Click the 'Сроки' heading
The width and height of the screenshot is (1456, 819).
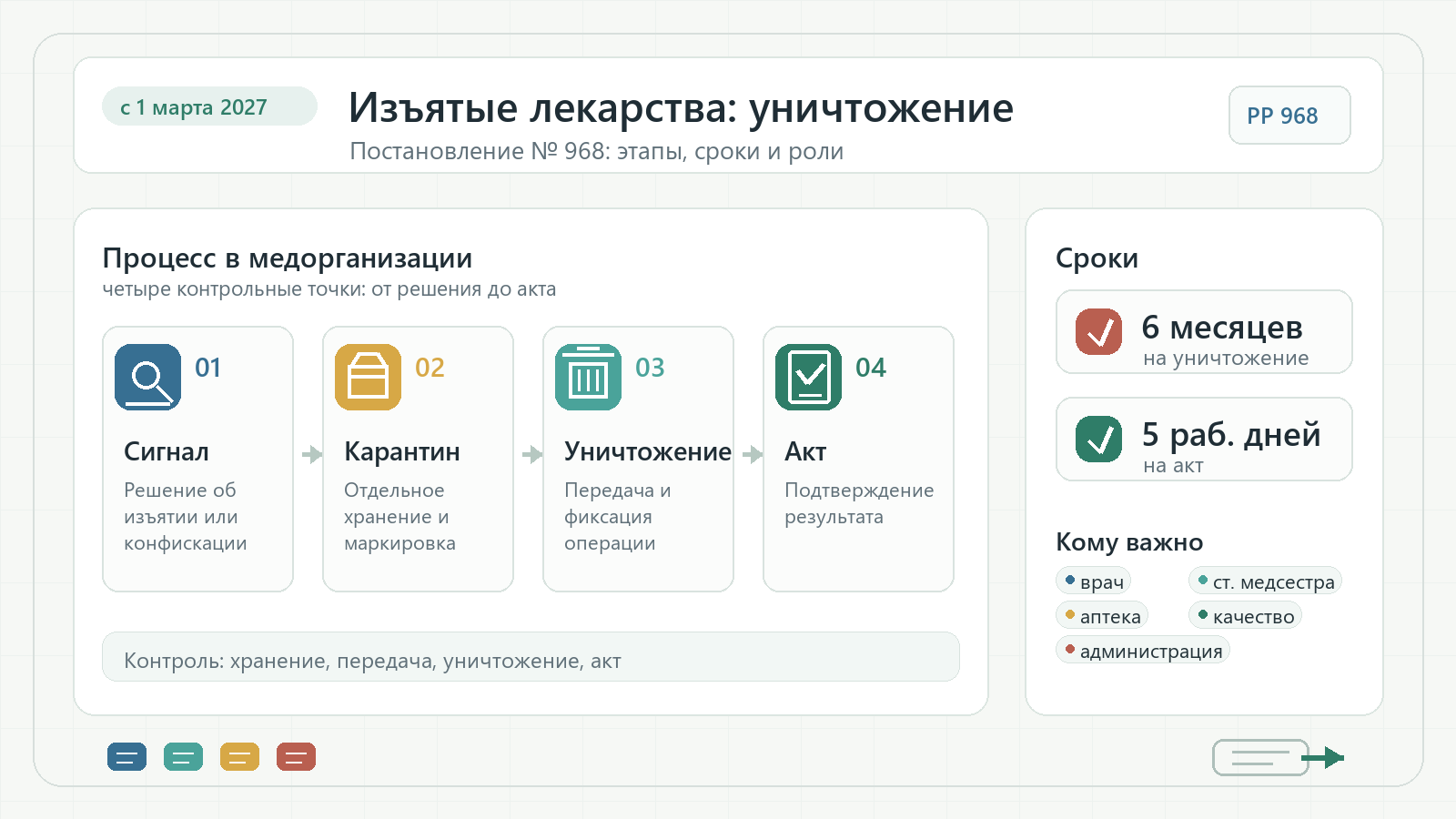[1097, 258]
